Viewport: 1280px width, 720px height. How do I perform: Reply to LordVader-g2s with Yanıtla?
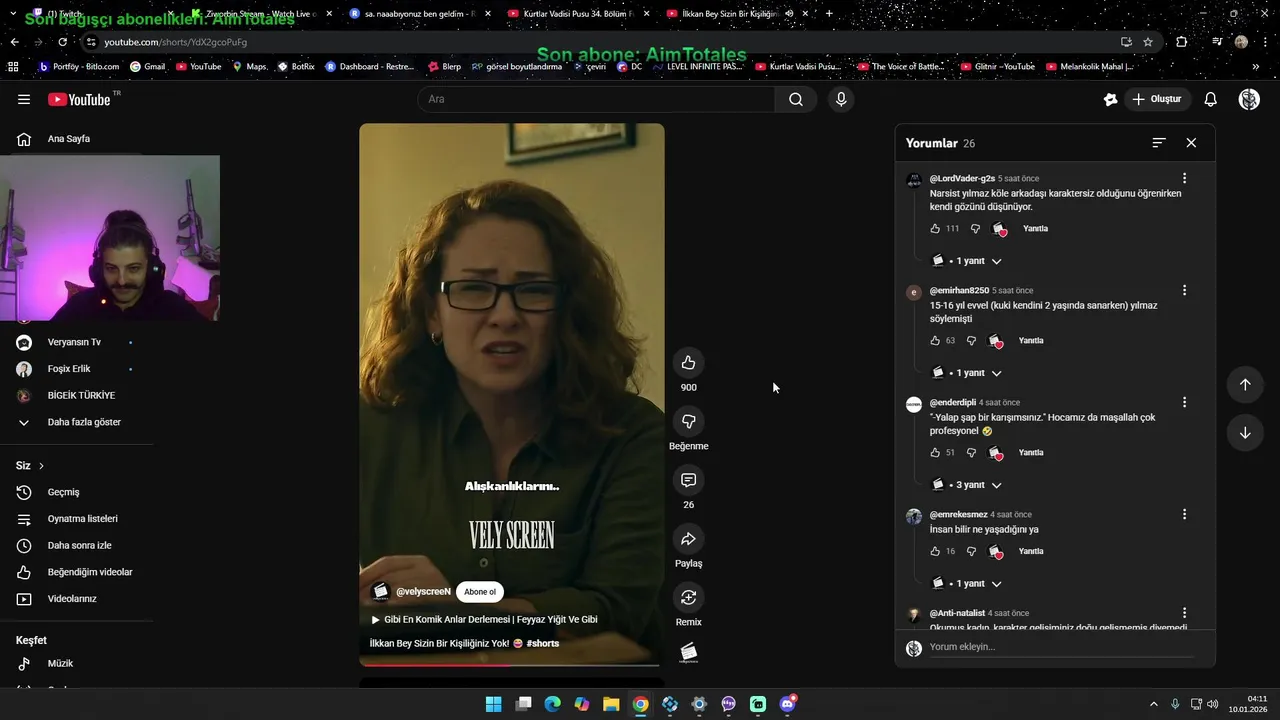click(x=1035, y=229)
